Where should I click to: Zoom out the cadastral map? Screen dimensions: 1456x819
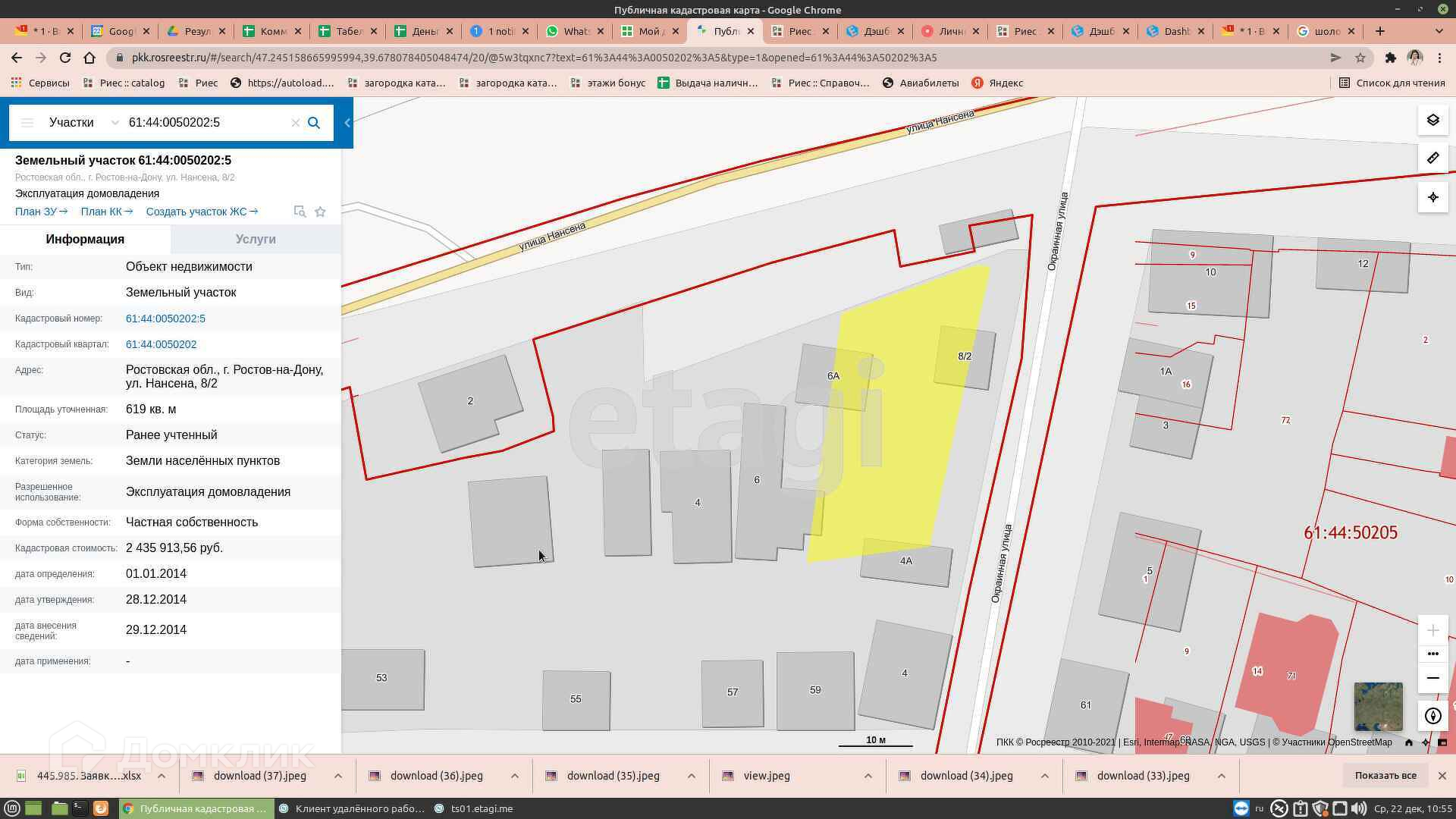click(1432, 678)
